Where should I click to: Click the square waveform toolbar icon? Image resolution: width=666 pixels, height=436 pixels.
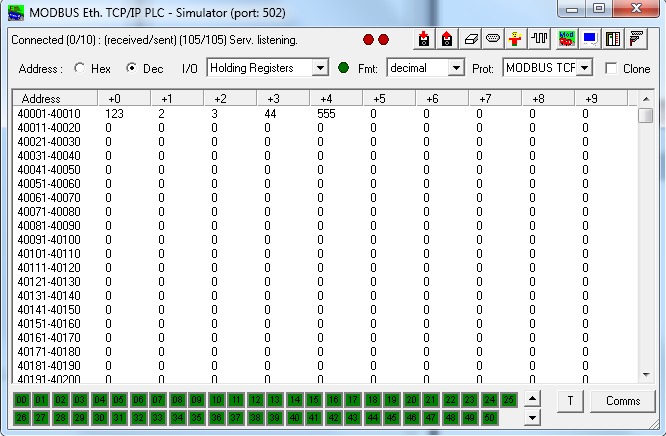[539, 39]
